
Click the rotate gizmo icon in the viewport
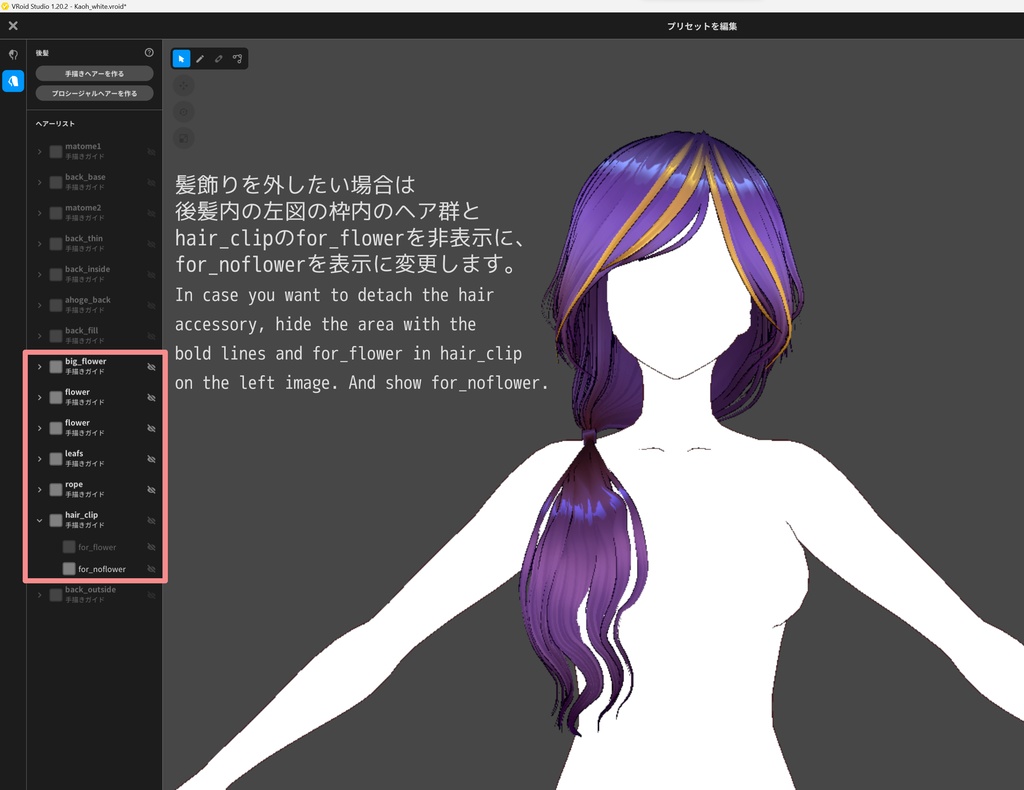pyautogui.click(x=183, y=111)
